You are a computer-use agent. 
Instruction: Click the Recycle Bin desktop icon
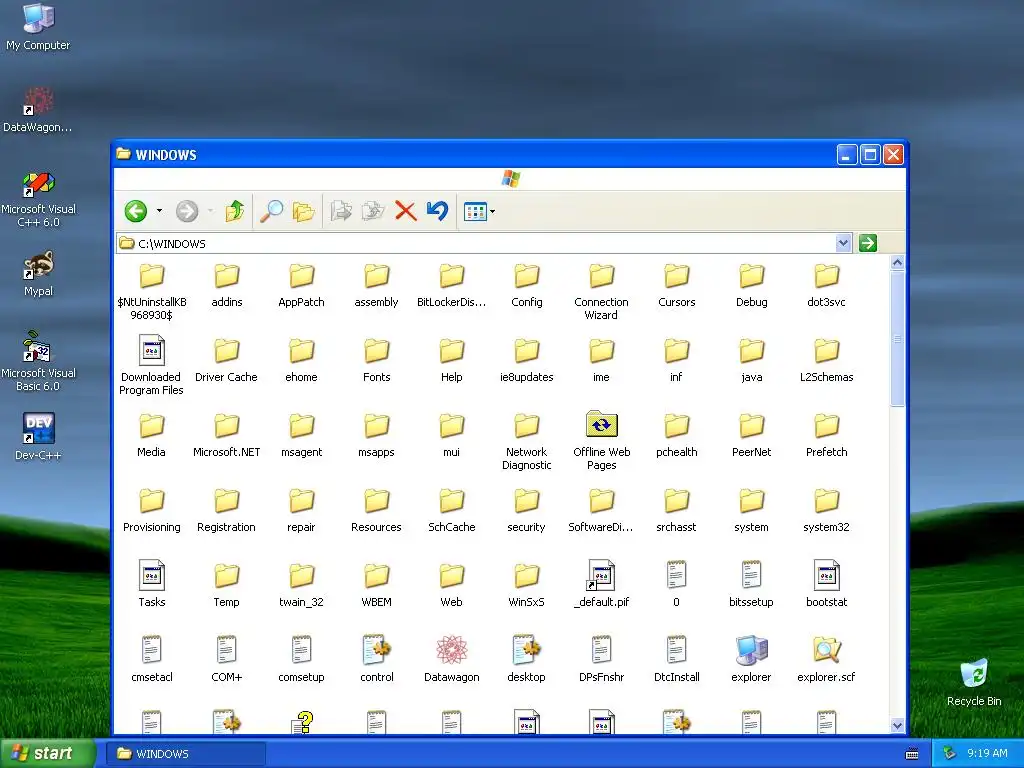pyautogui.click(x=974, y=683)
